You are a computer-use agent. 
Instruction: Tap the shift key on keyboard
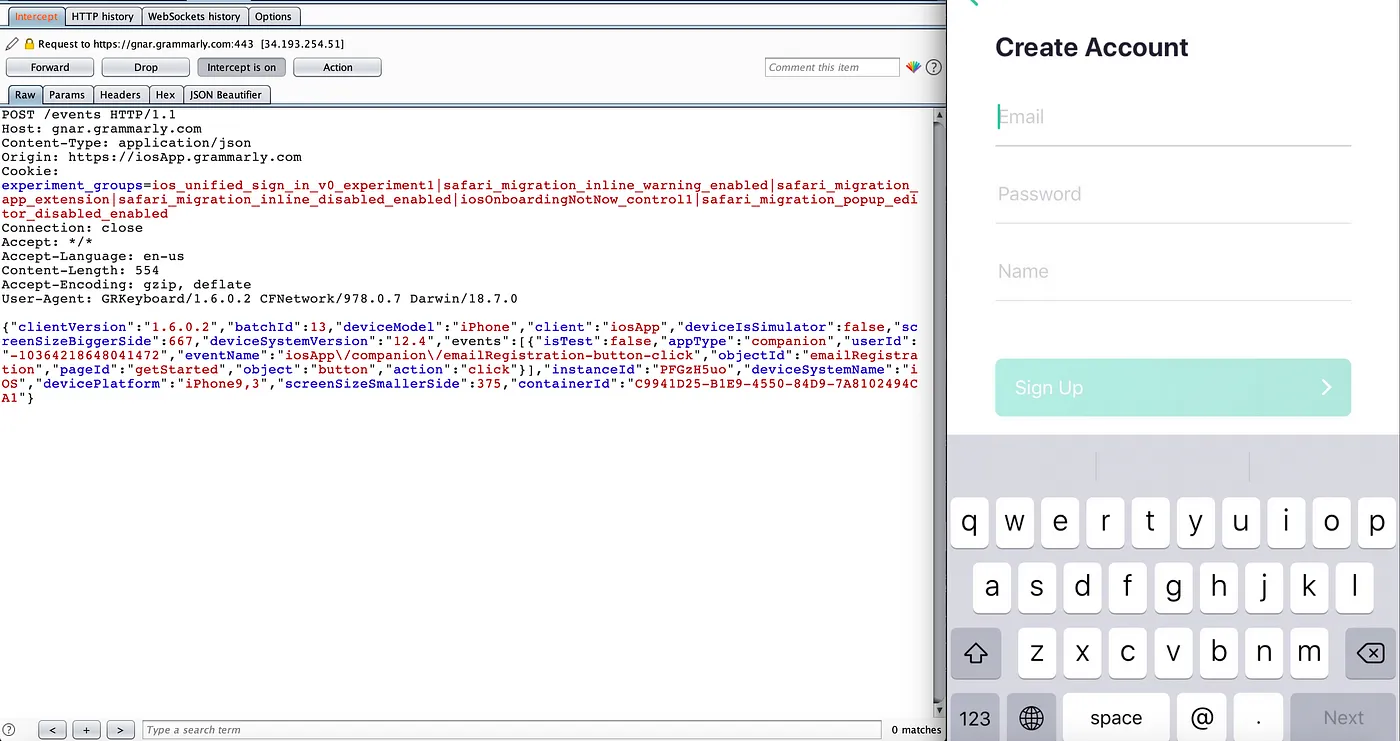(x=976, y=653)
